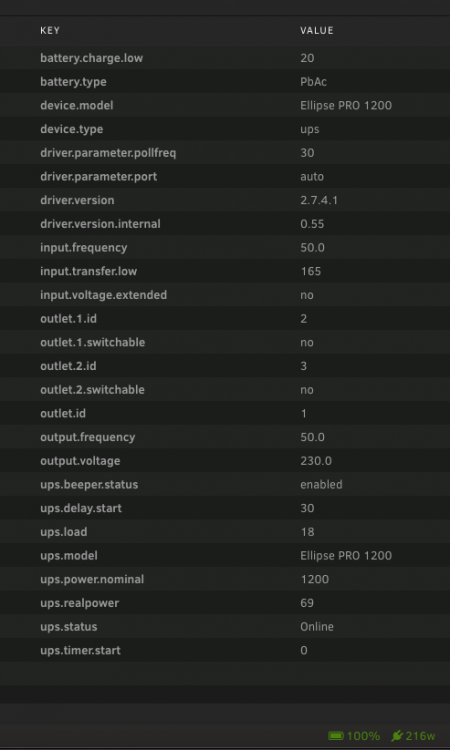Click the VALUE column header
The height and width of the screenshot is (750, 450).
point(317,31)
